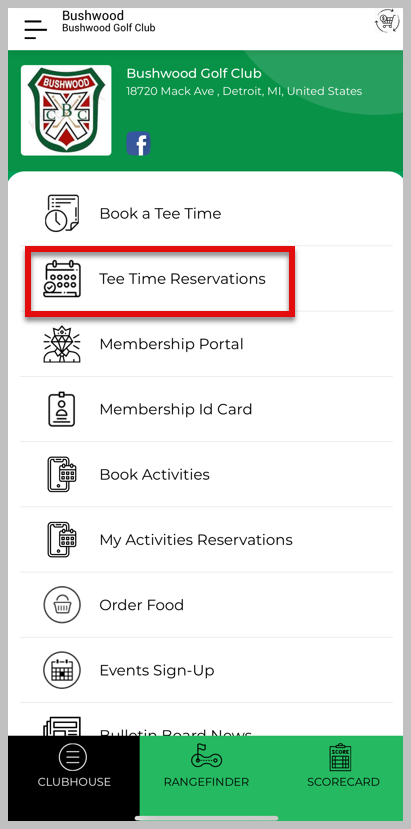
Task: Open the Facebook page icon
Action: [139, 144]
